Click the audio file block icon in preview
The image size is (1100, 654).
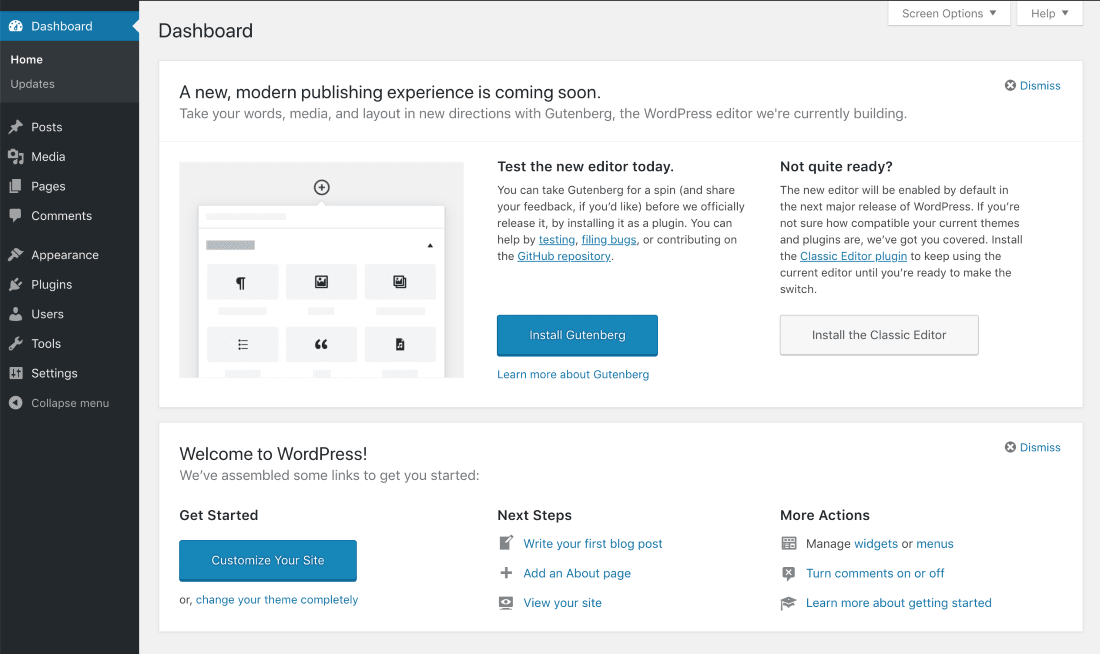[400, 345]
